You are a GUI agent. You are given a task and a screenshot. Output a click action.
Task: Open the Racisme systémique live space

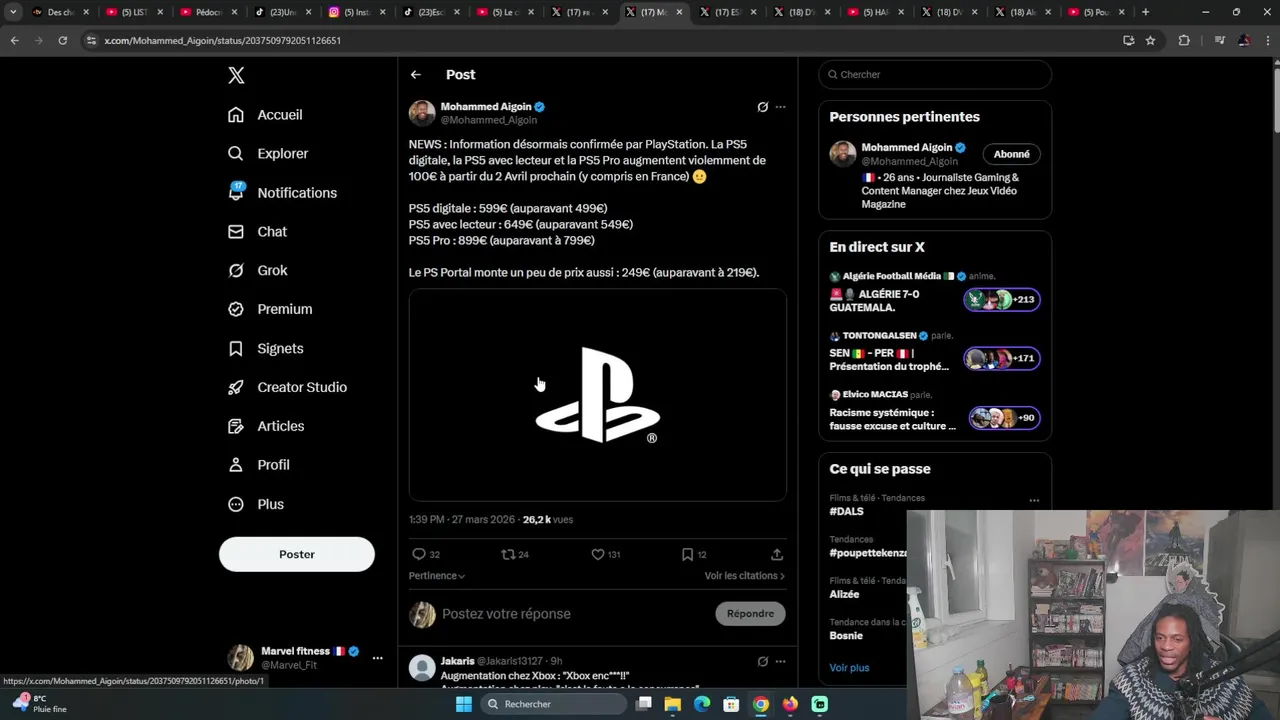point(934,410)
